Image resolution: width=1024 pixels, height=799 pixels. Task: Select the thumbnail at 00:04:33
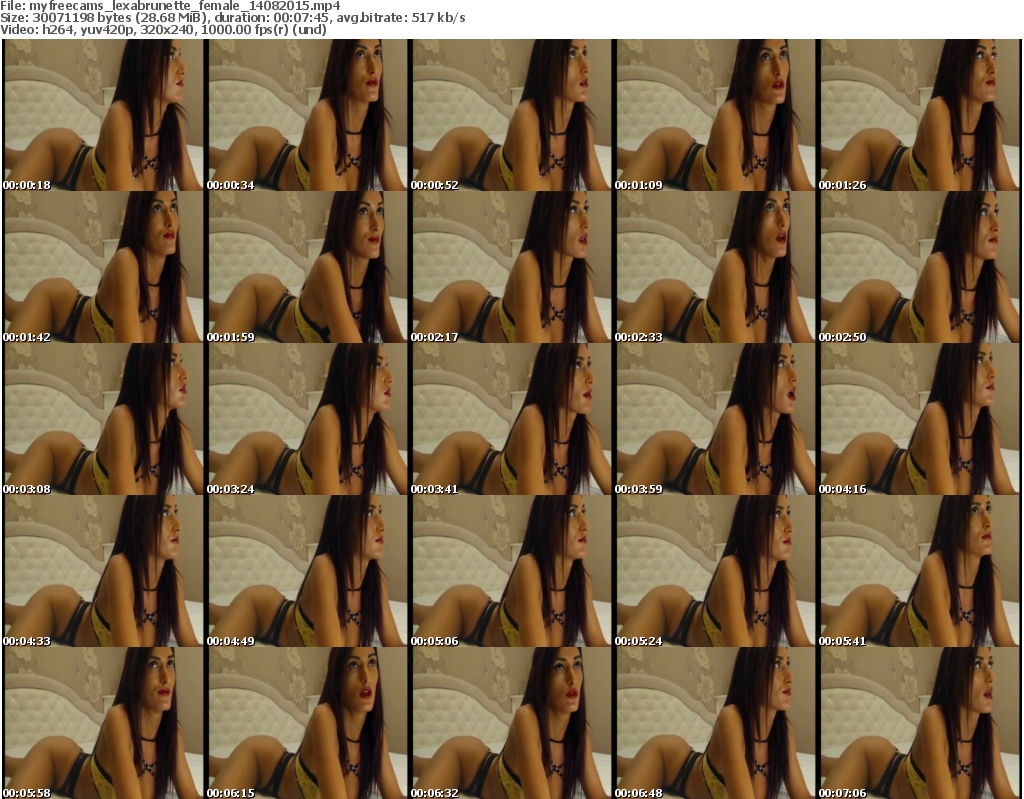click(x=103, y=571)
